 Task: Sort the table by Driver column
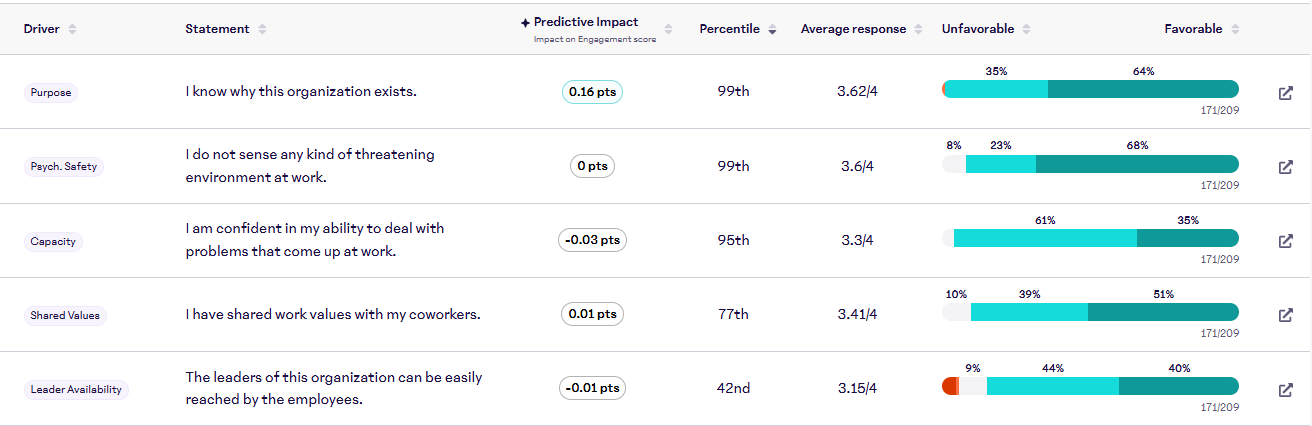point(72,30)
